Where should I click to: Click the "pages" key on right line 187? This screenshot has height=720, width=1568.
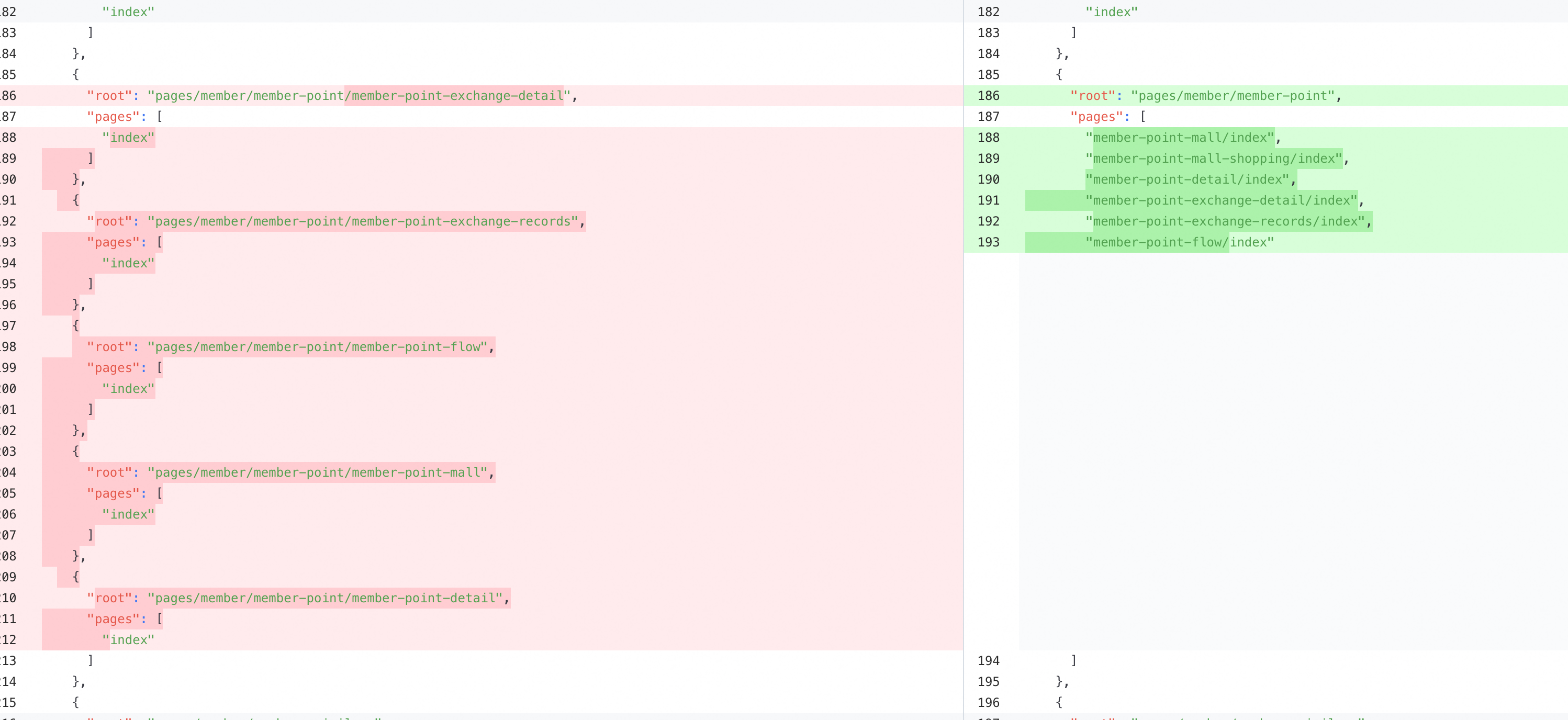(1096, 117)
